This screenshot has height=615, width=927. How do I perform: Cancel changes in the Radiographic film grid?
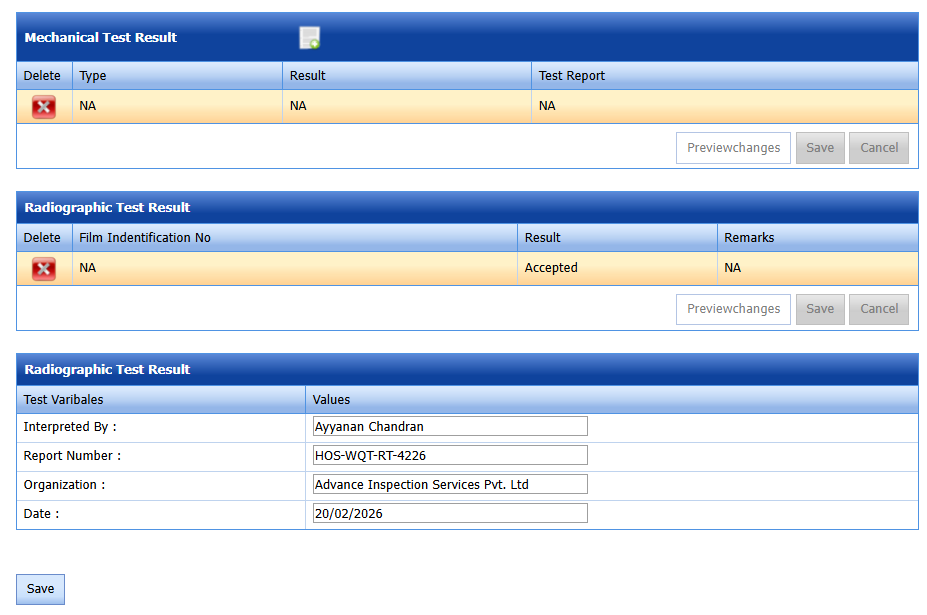(879, 309)
